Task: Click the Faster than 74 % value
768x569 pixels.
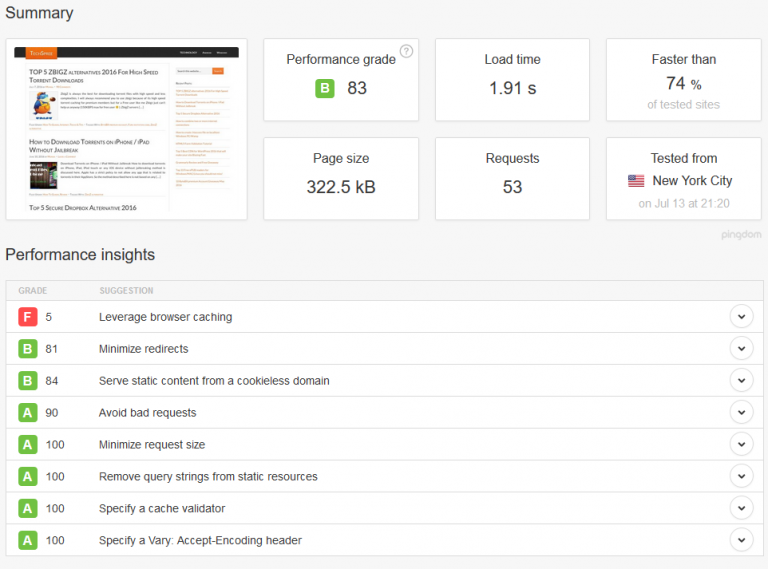Action: tap(684, 83)
